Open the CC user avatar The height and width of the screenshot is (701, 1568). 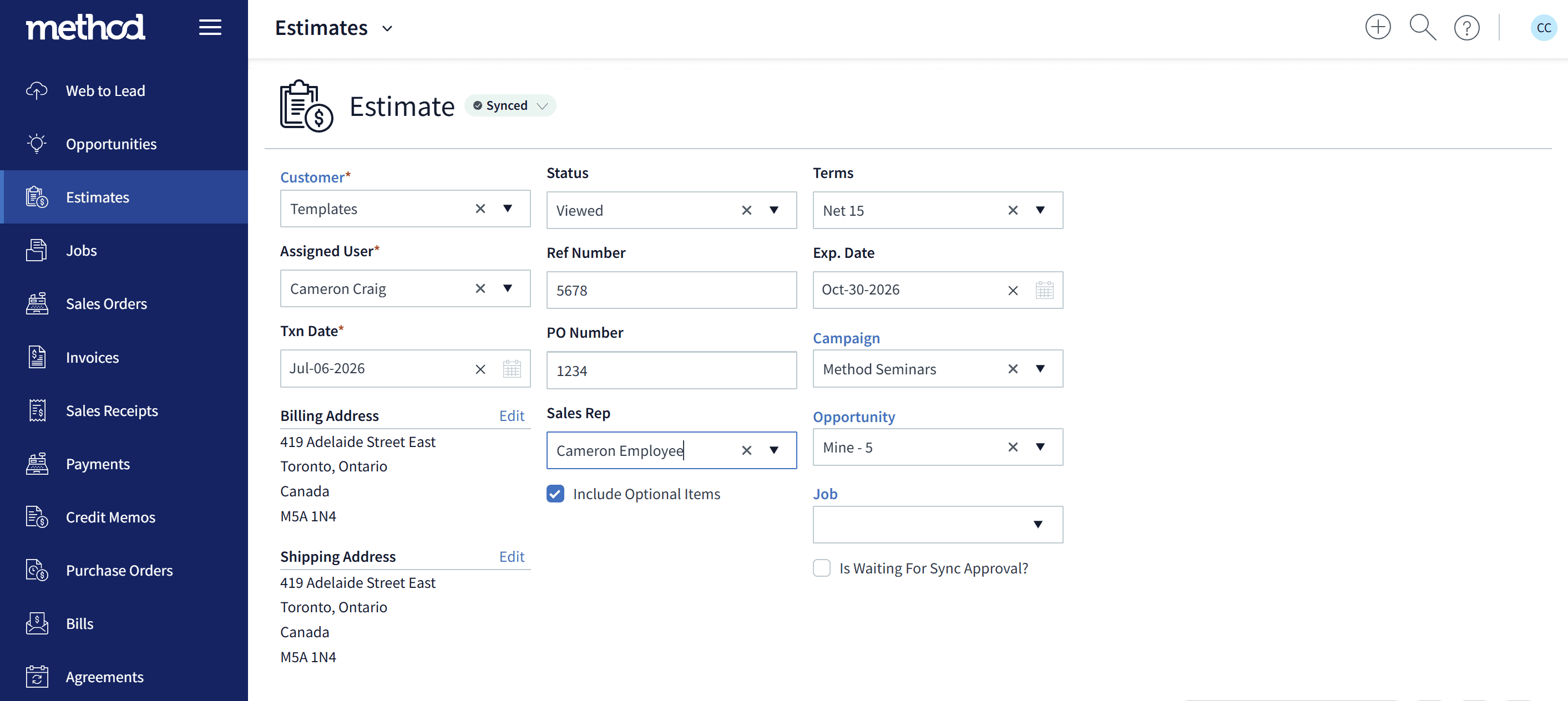point(1544,27)
